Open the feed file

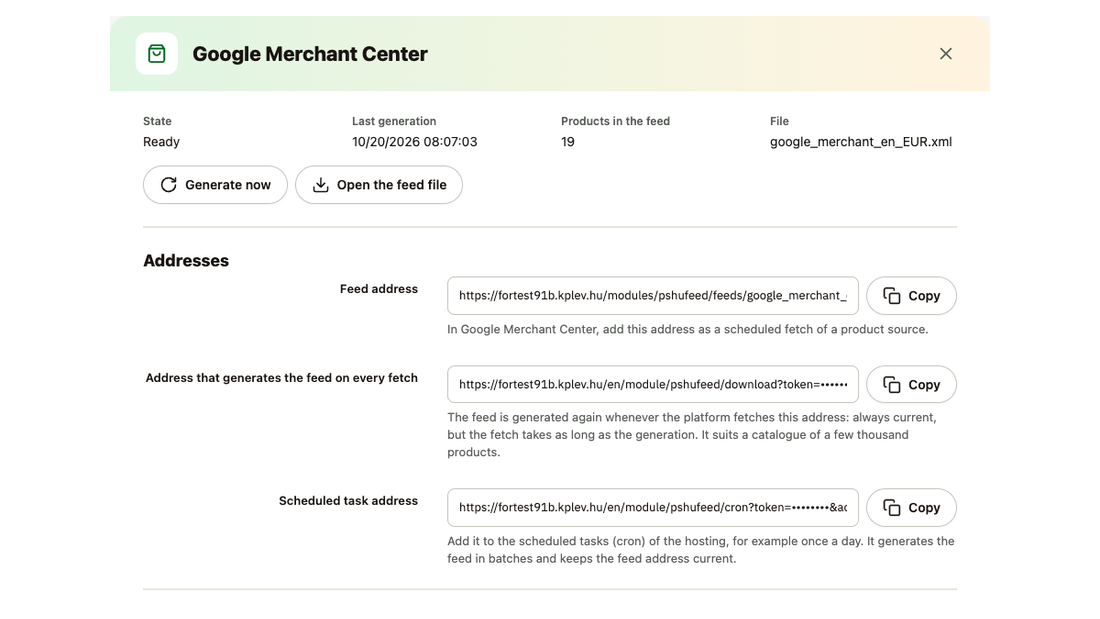379,185
